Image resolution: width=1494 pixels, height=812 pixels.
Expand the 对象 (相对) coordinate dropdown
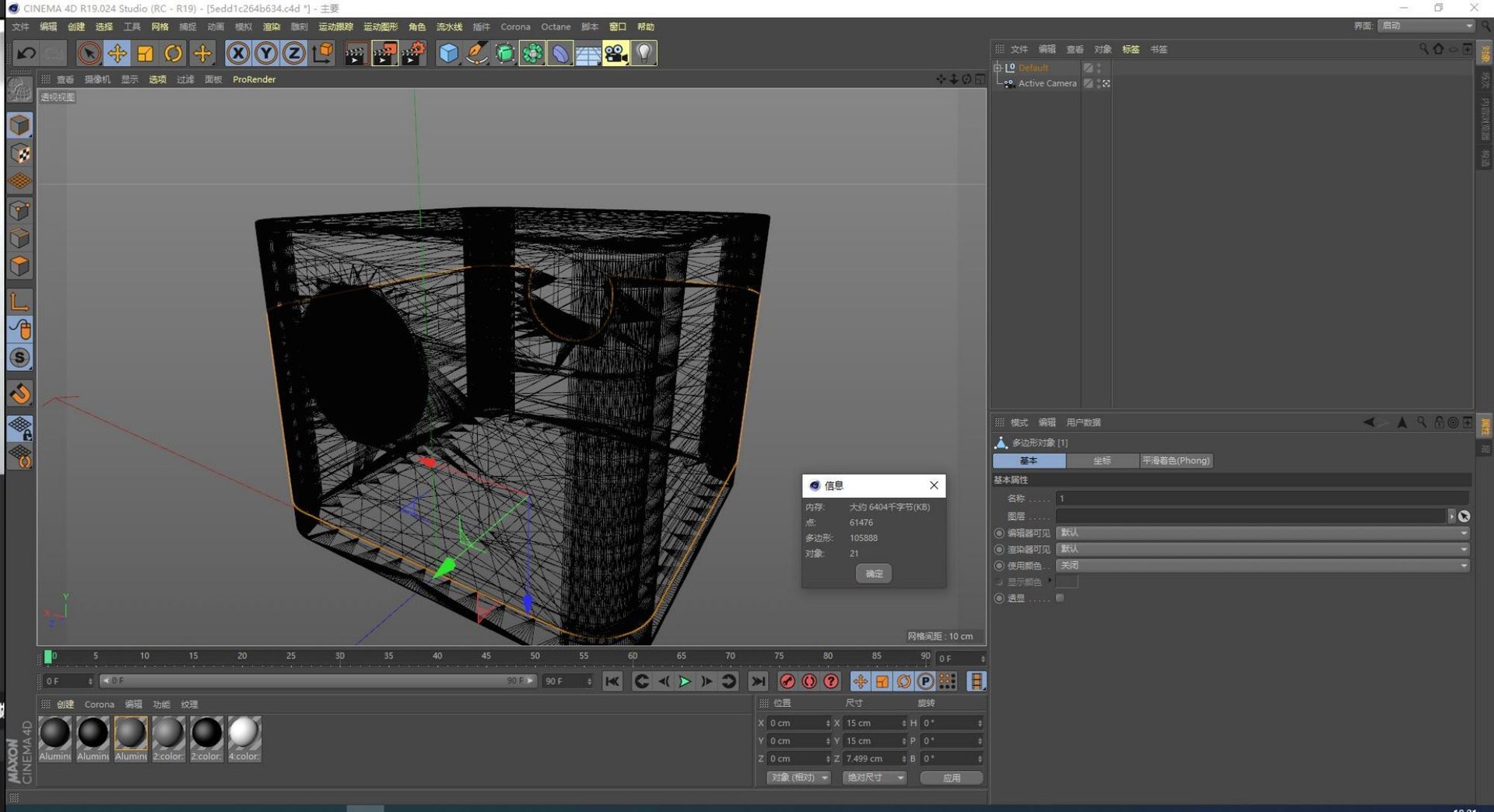pyautogui.click(x=799, y=778)
